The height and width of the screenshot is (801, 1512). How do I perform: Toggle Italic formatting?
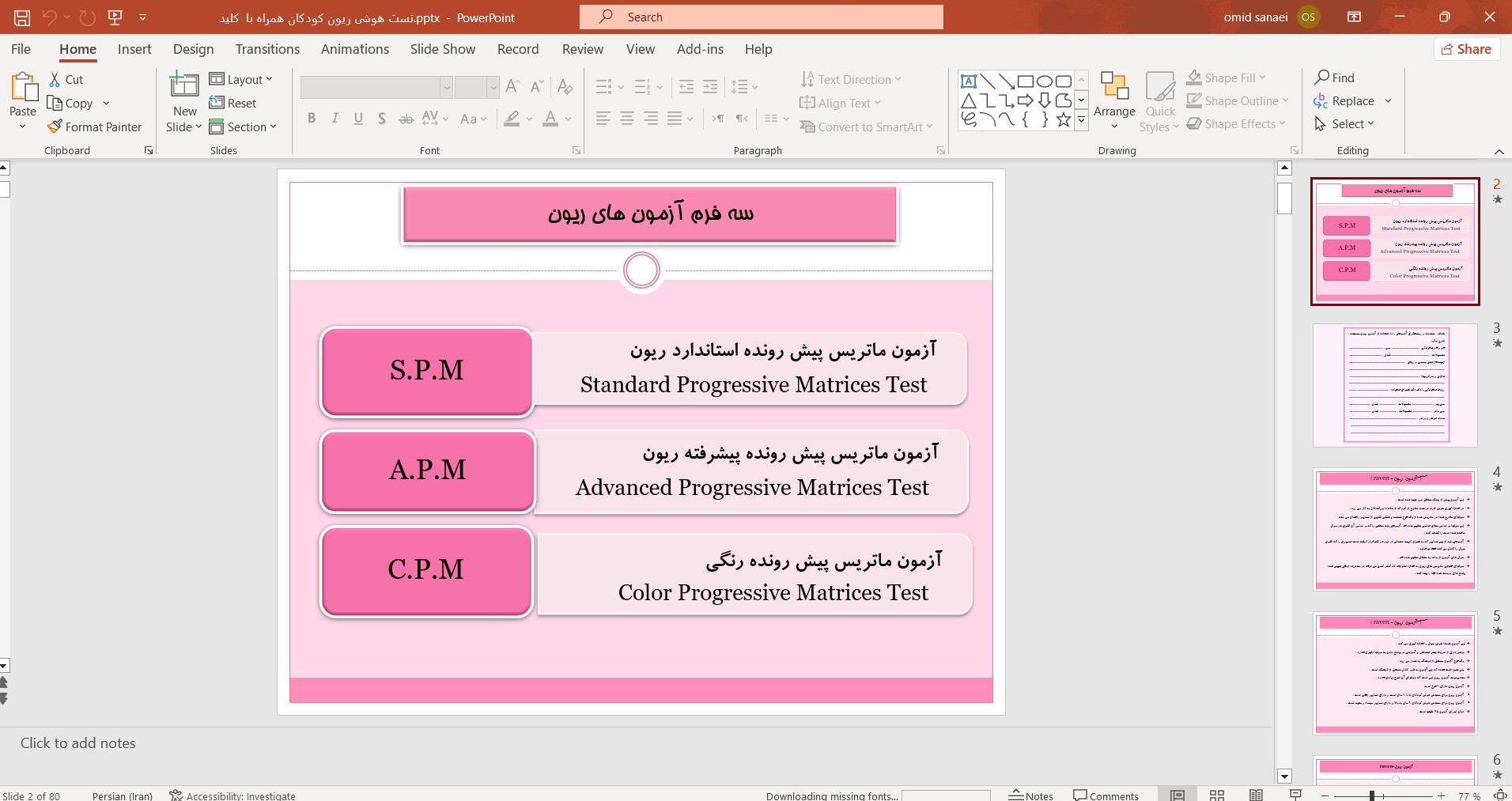click(335, 119)
